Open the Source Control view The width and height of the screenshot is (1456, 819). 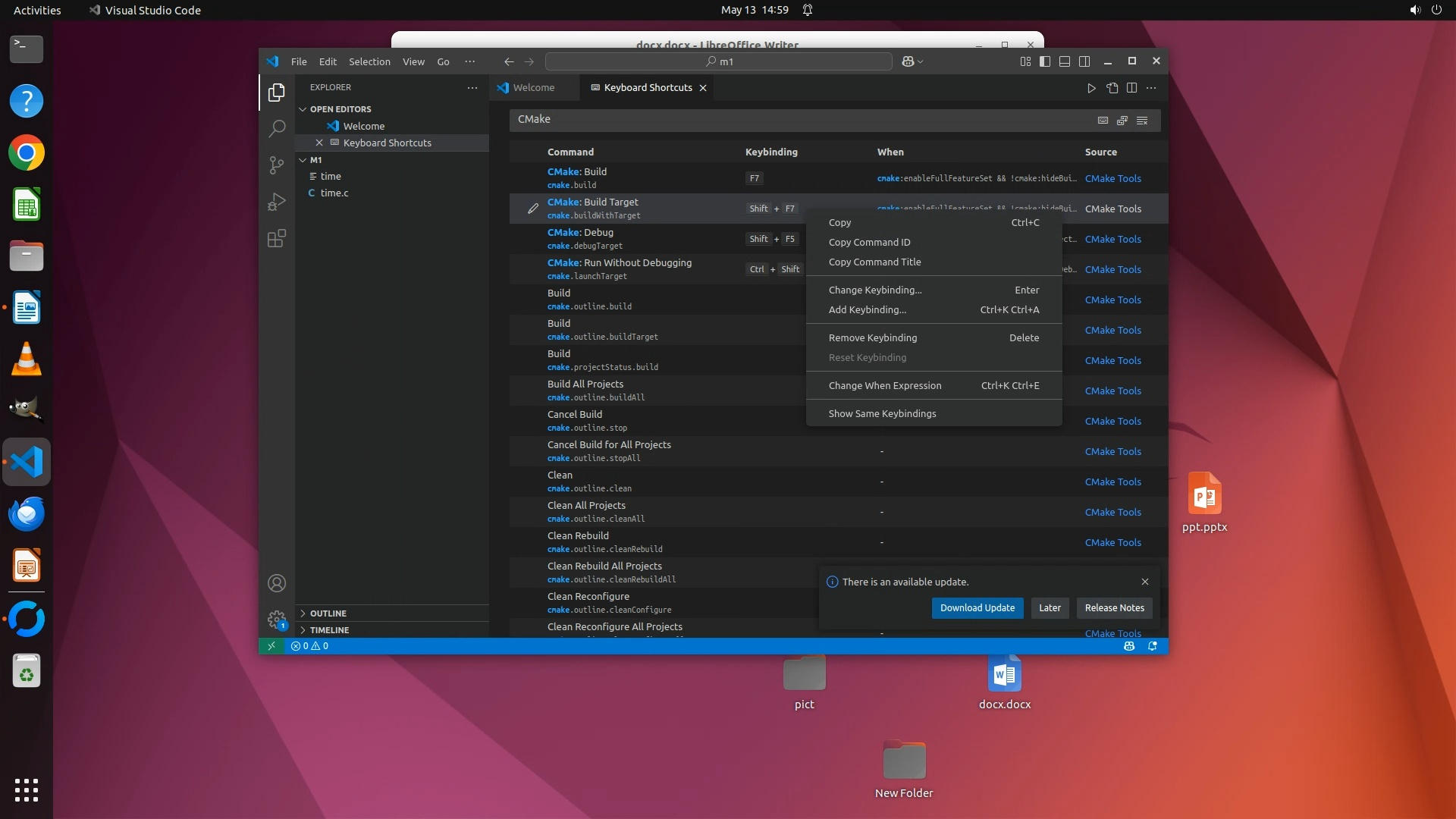[x=277, y=165]
